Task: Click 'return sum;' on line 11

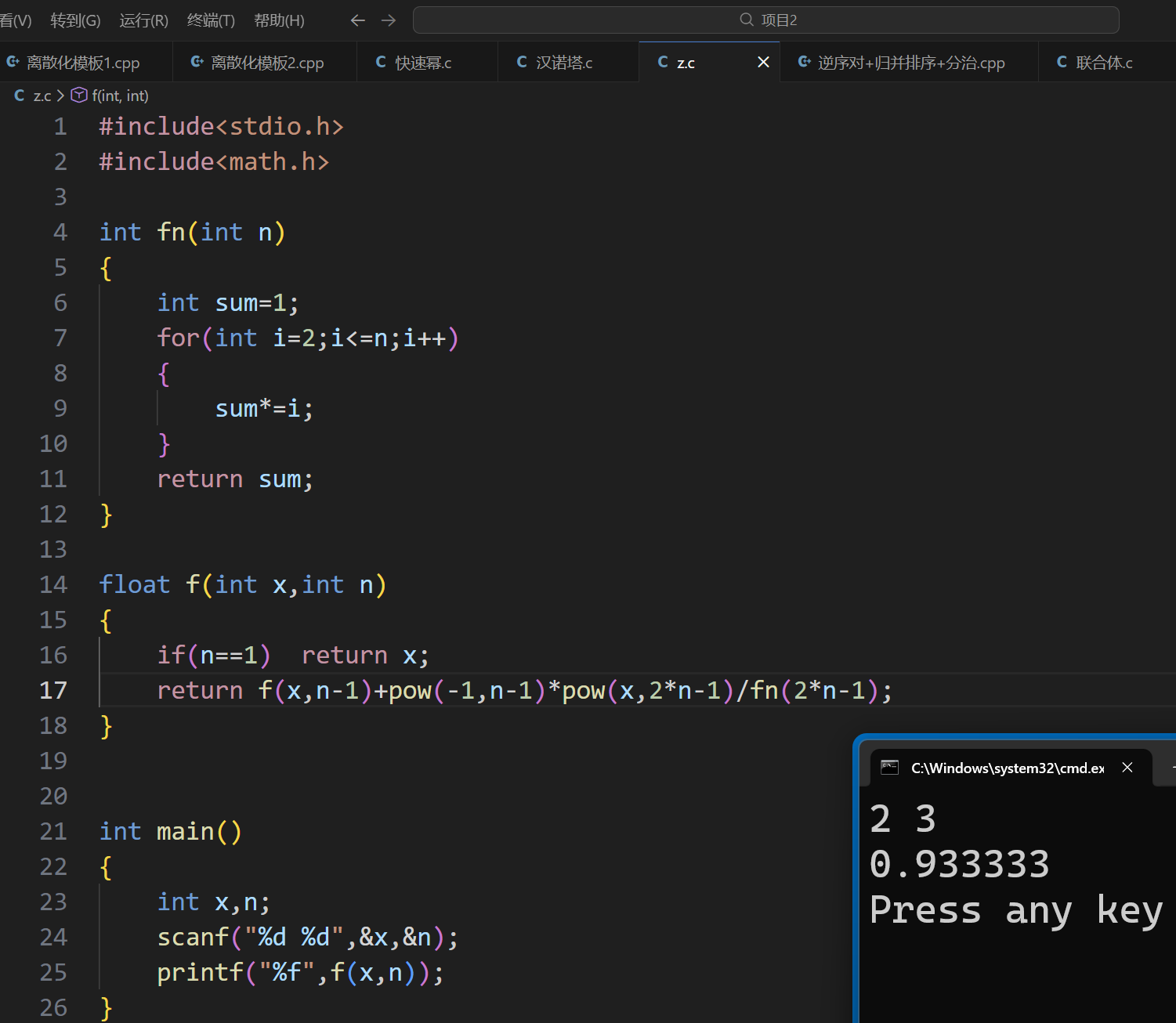Action: [235, 479]
